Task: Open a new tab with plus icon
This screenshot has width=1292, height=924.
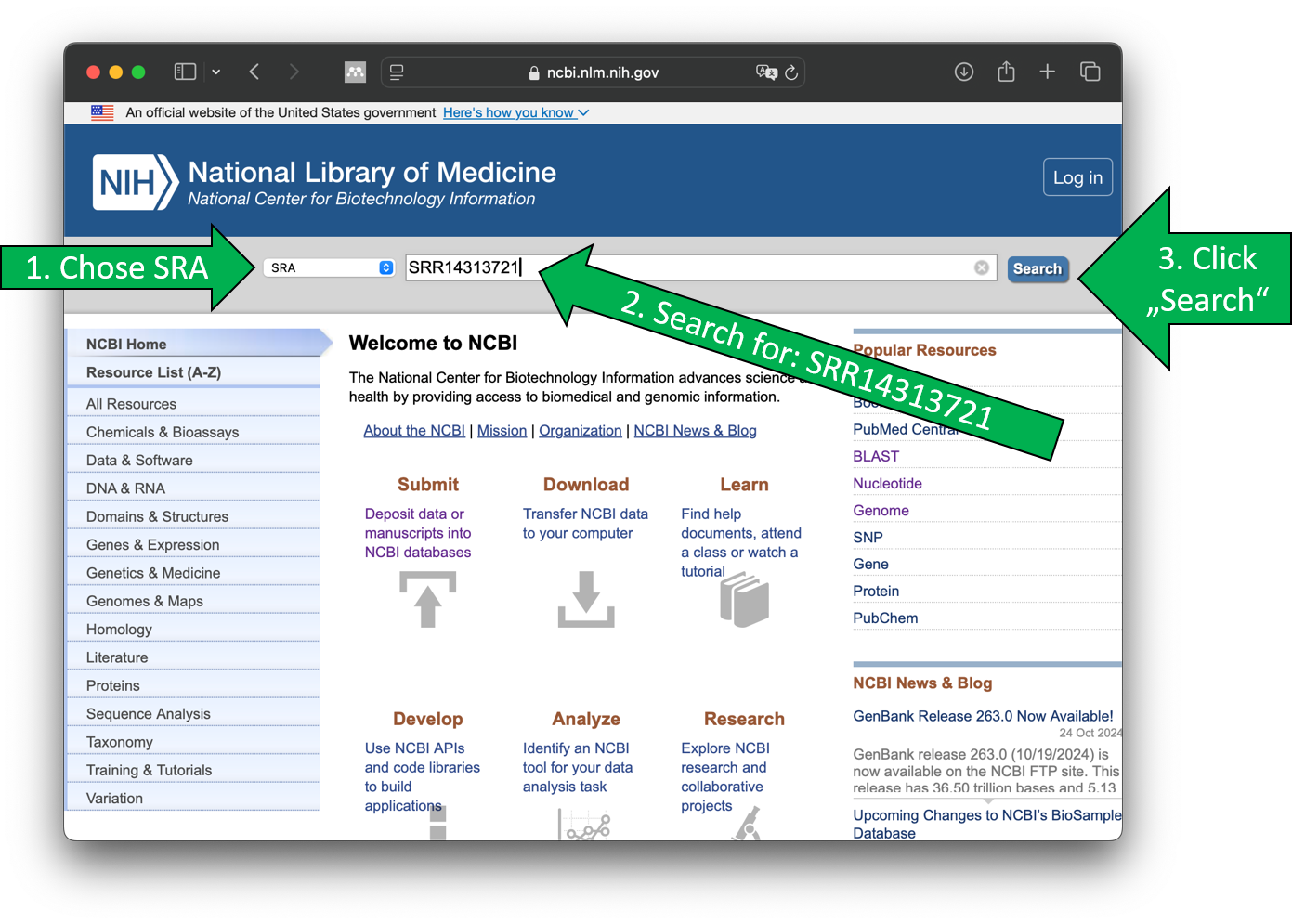Action: point(1047,72)
